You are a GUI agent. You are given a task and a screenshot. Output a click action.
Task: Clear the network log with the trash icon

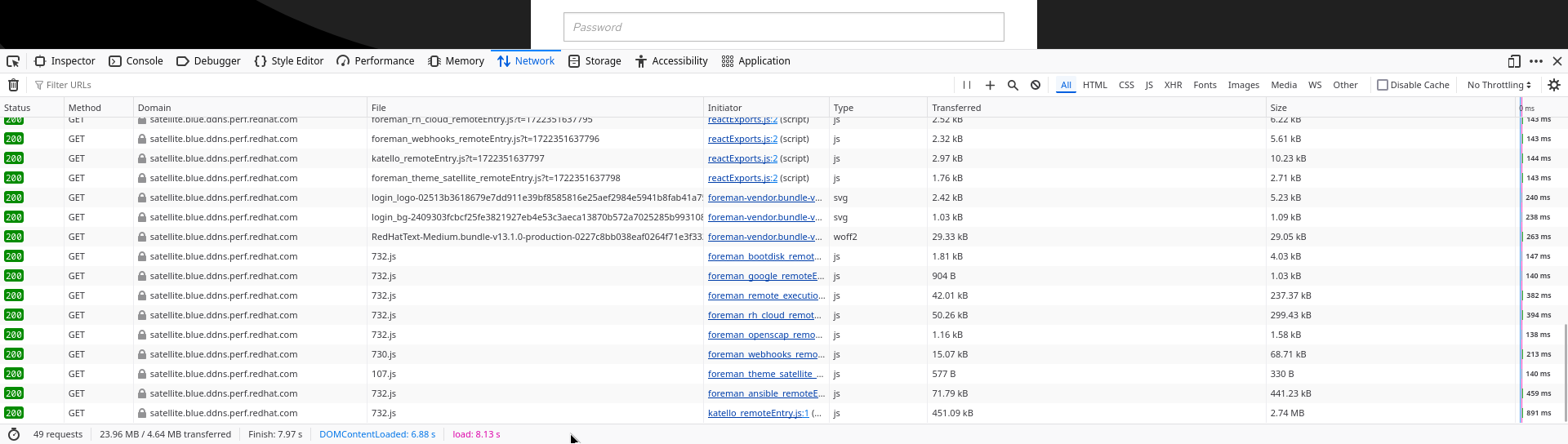point(13,85)
